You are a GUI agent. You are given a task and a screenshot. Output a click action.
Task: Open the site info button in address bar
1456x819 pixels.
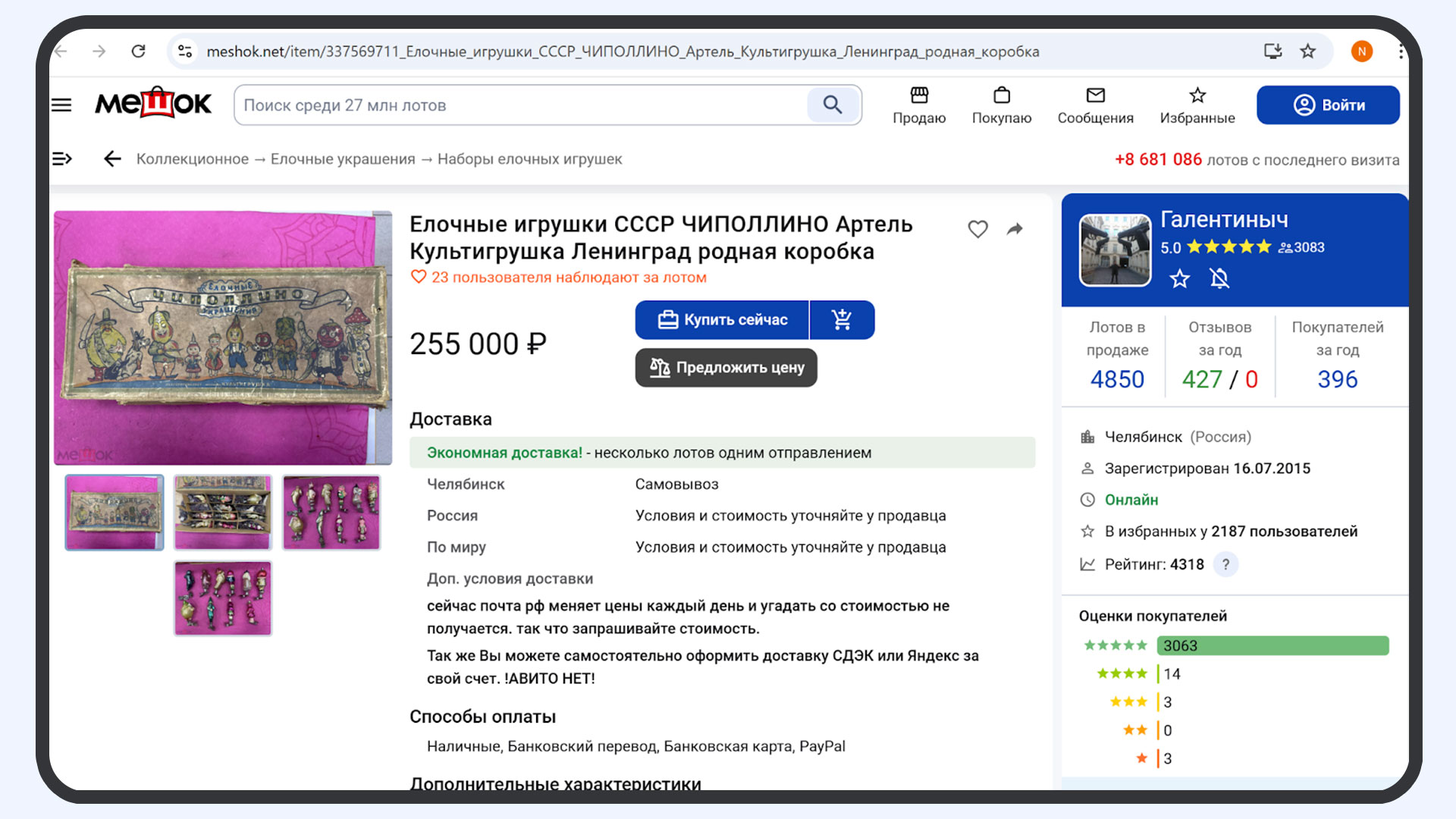tap(185, 52)
